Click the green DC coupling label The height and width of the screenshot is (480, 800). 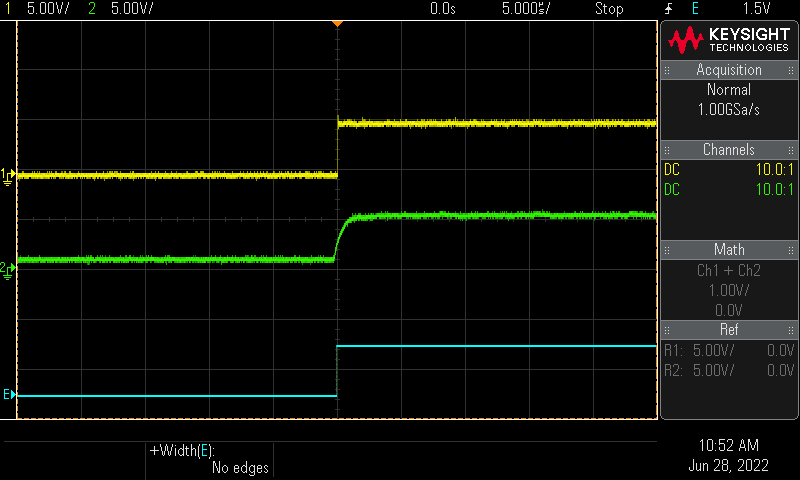(x=672, y=190)
